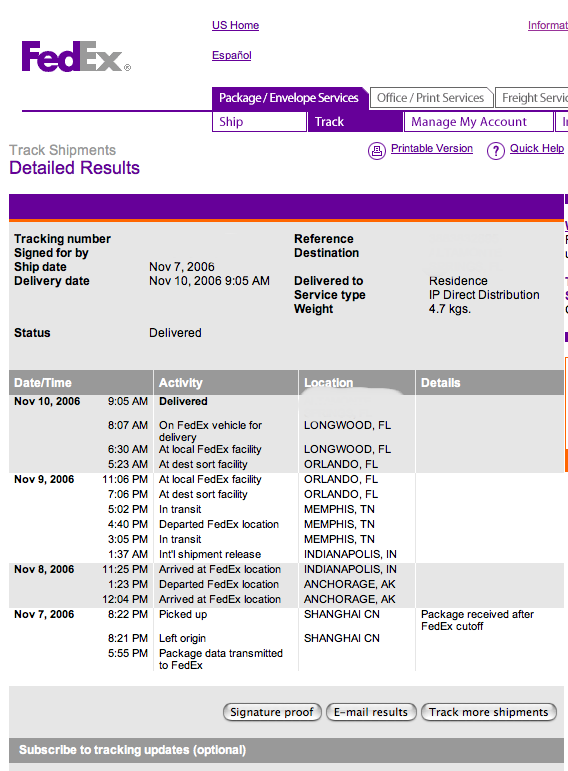Click the FedEx logo
Screen dimensions: 568x771
[76, 57]
